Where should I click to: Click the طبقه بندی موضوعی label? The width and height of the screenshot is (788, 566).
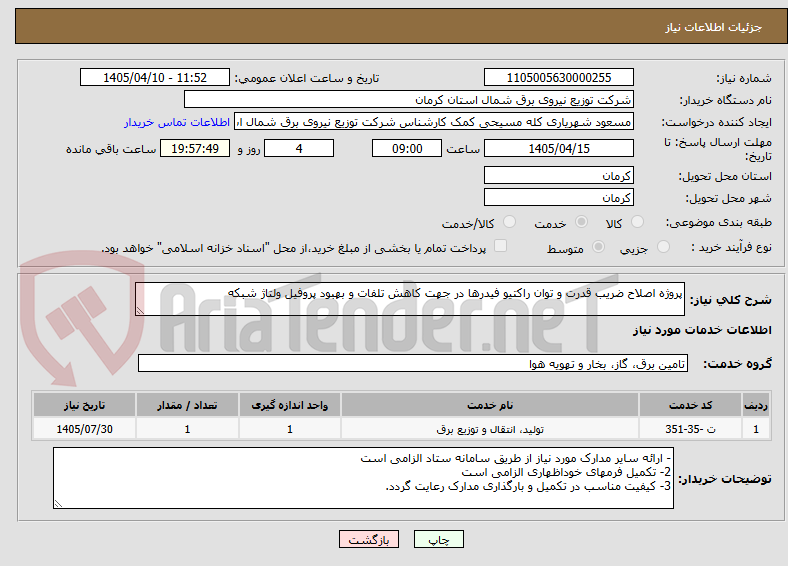[719, 222]
